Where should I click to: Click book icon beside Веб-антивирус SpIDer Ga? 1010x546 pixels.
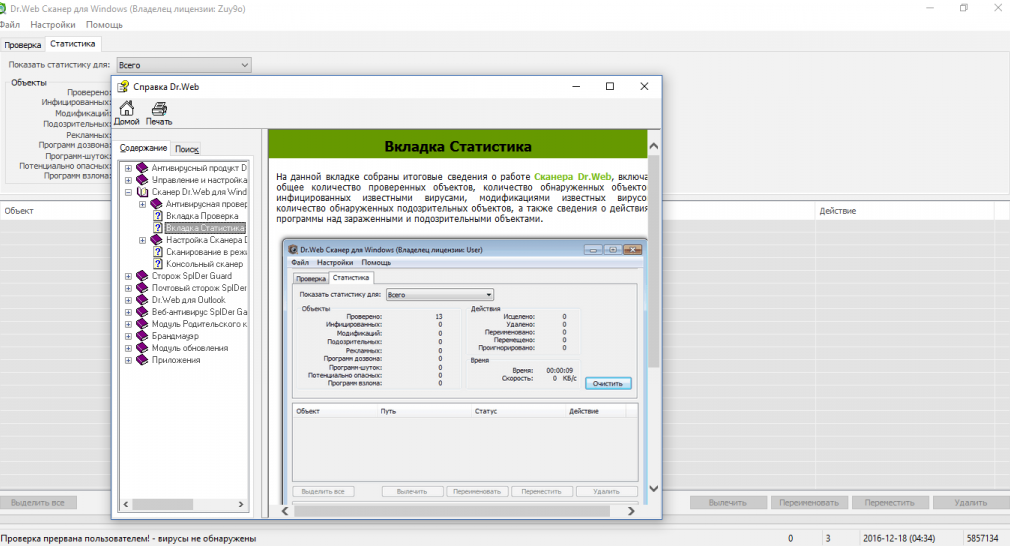142,312
